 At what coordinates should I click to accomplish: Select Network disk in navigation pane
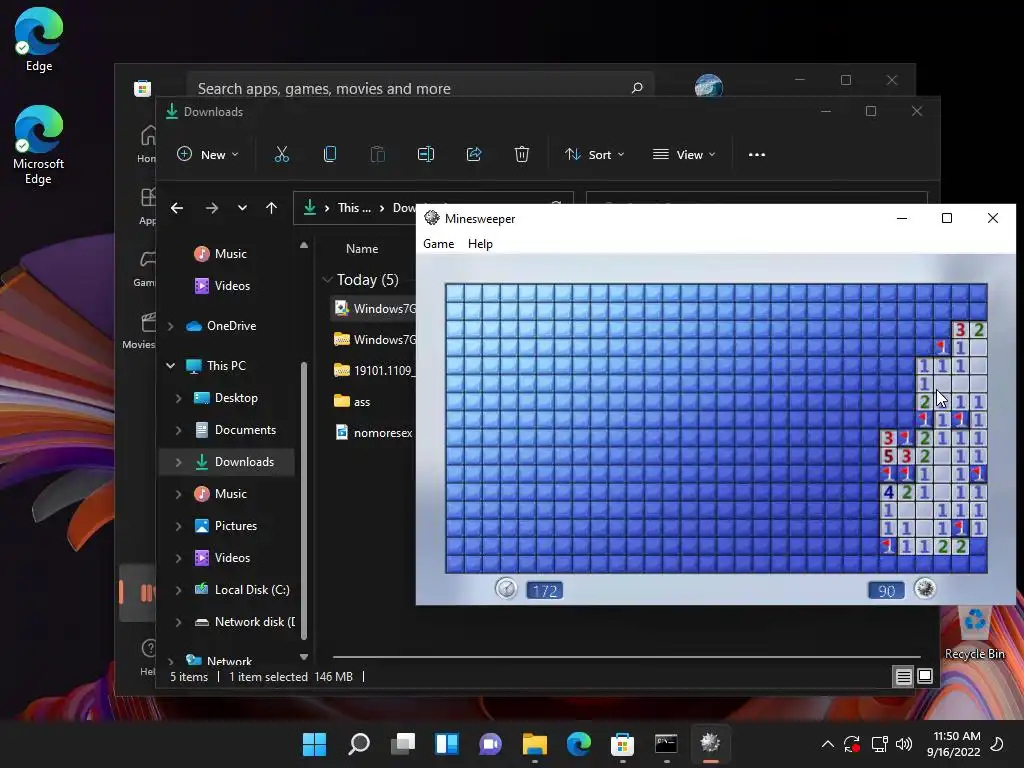244,622
